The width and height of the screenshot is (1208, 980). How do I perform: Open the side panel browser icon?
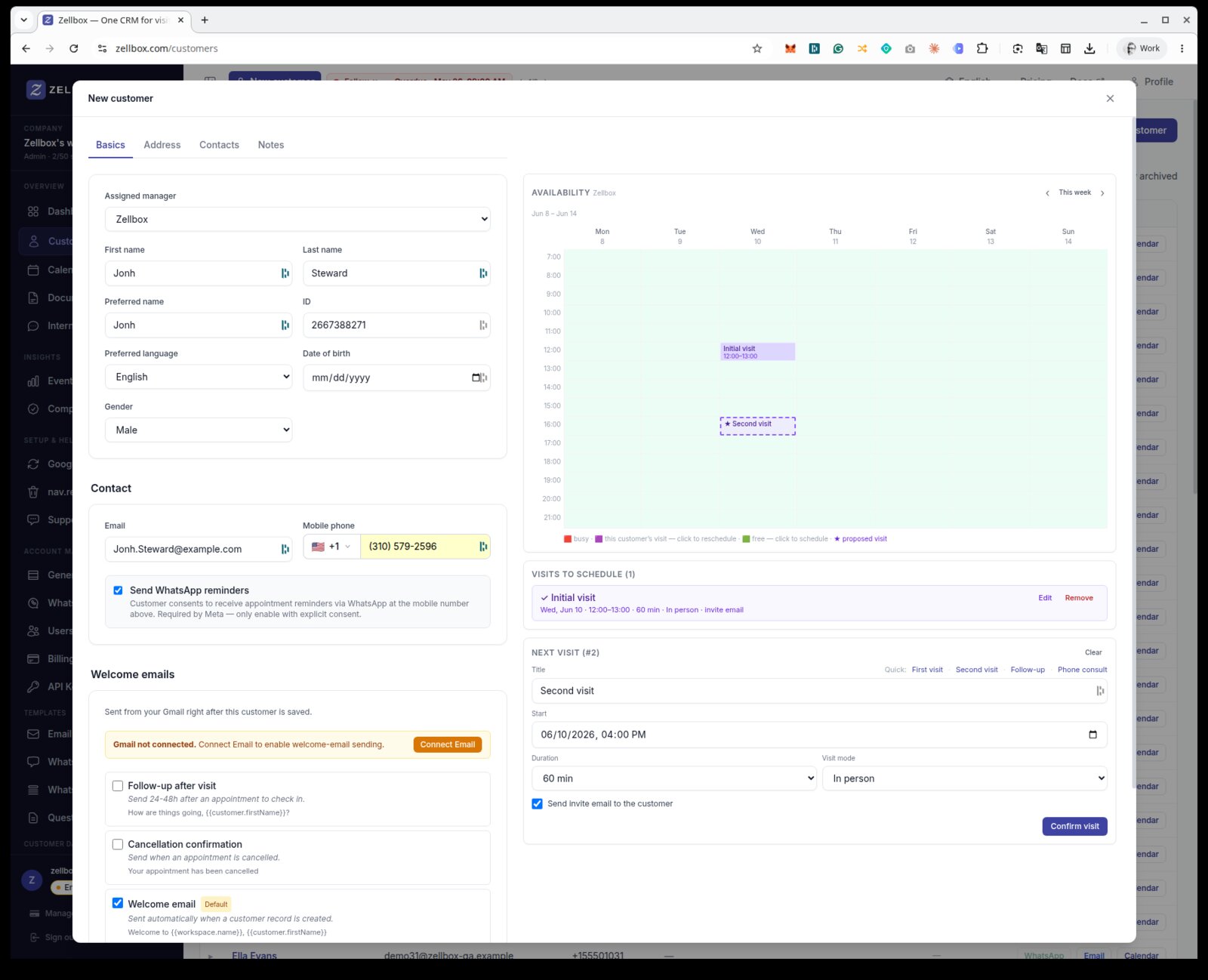(1065, 48)
